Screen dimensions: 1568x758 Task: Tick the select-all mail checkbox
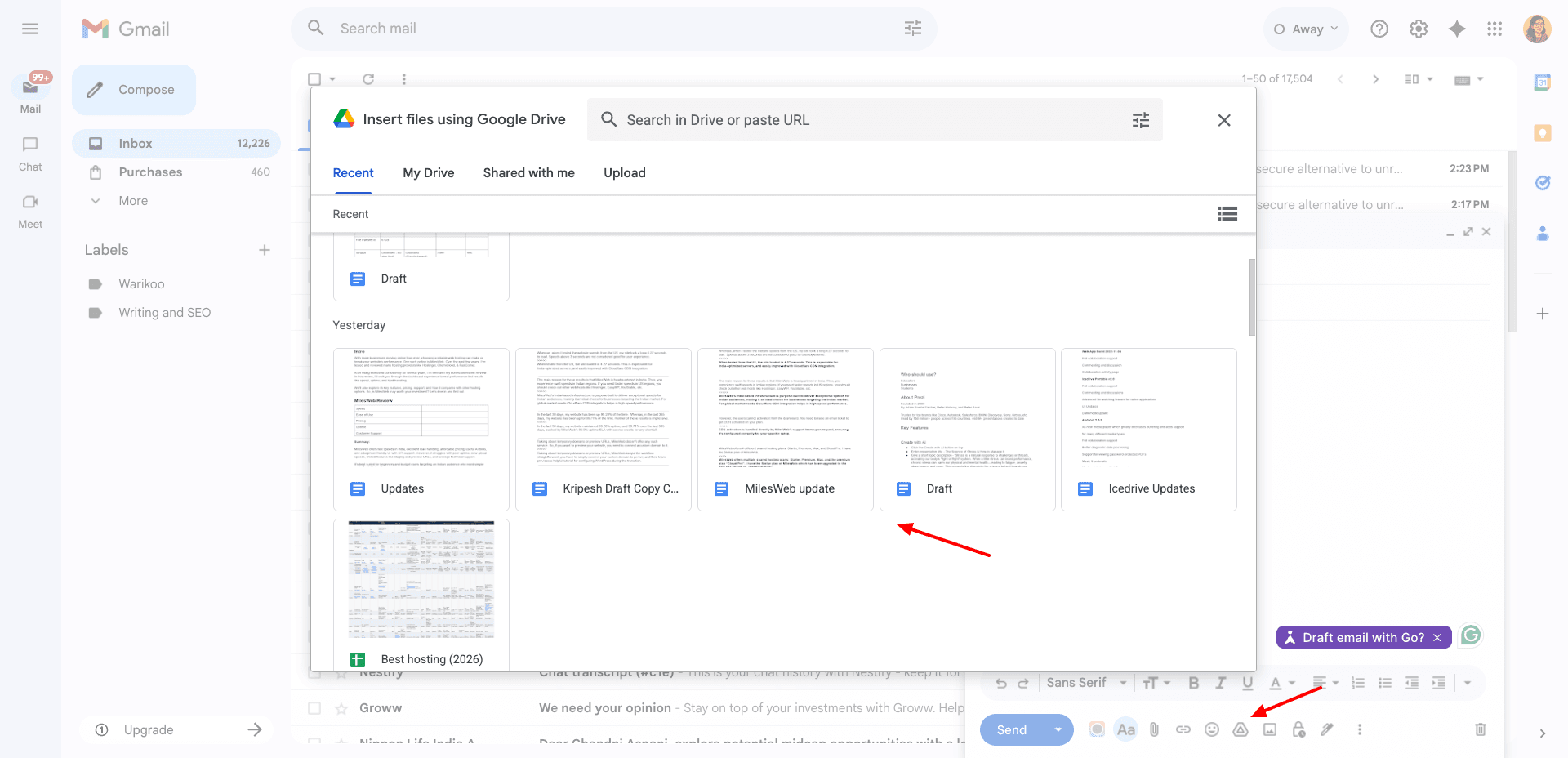(314, 79)
